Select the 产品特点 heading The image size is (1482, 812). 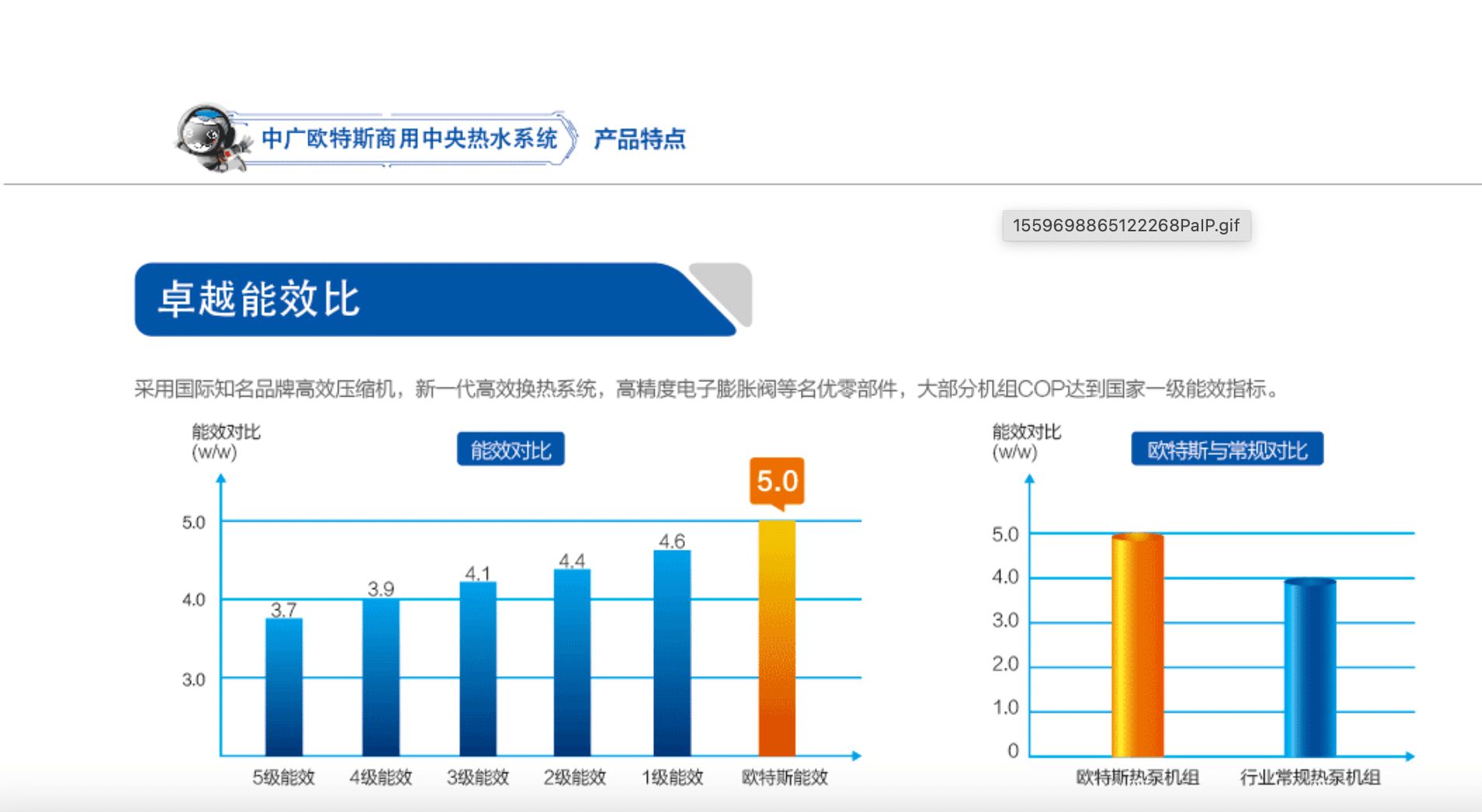[x=639, y=139]
